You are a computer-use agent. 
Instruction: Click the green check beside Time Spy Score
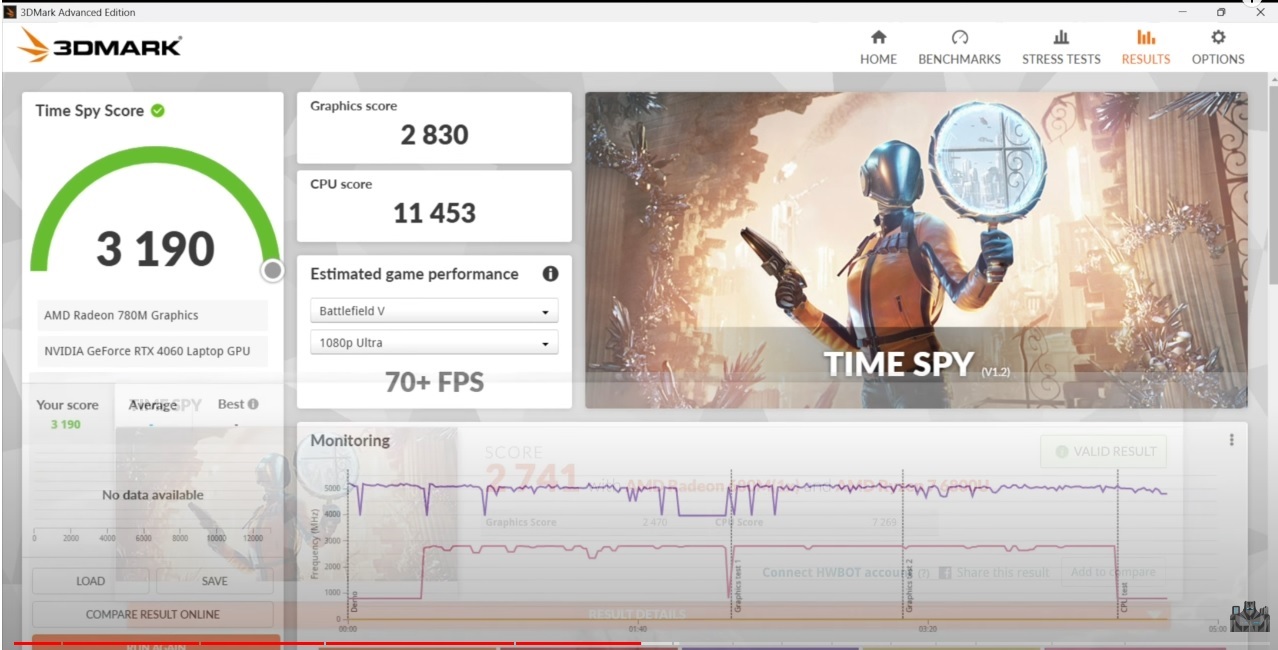158,111
